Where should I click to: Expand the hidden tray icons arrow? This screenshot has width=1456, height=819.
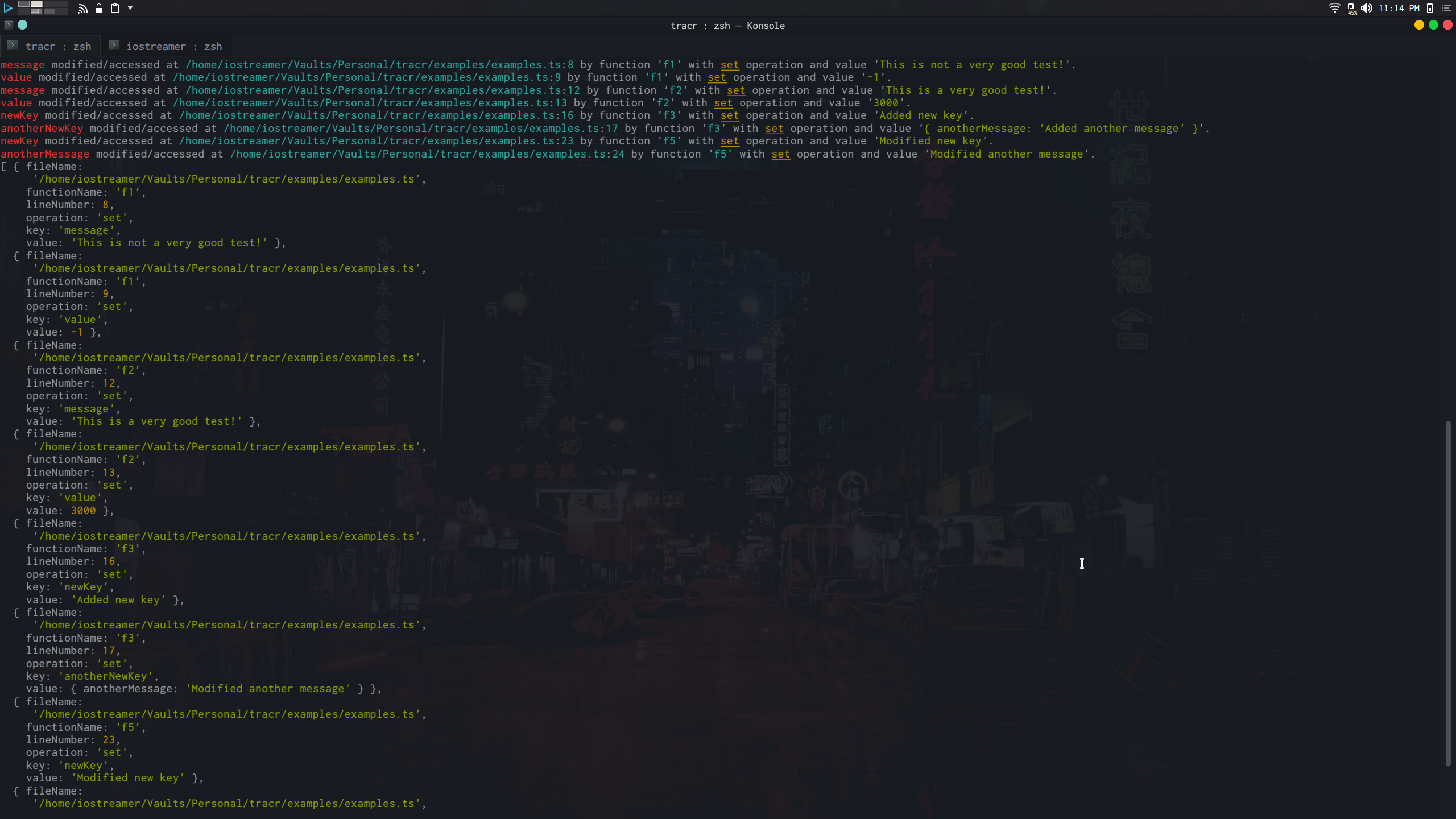point(130,8)
